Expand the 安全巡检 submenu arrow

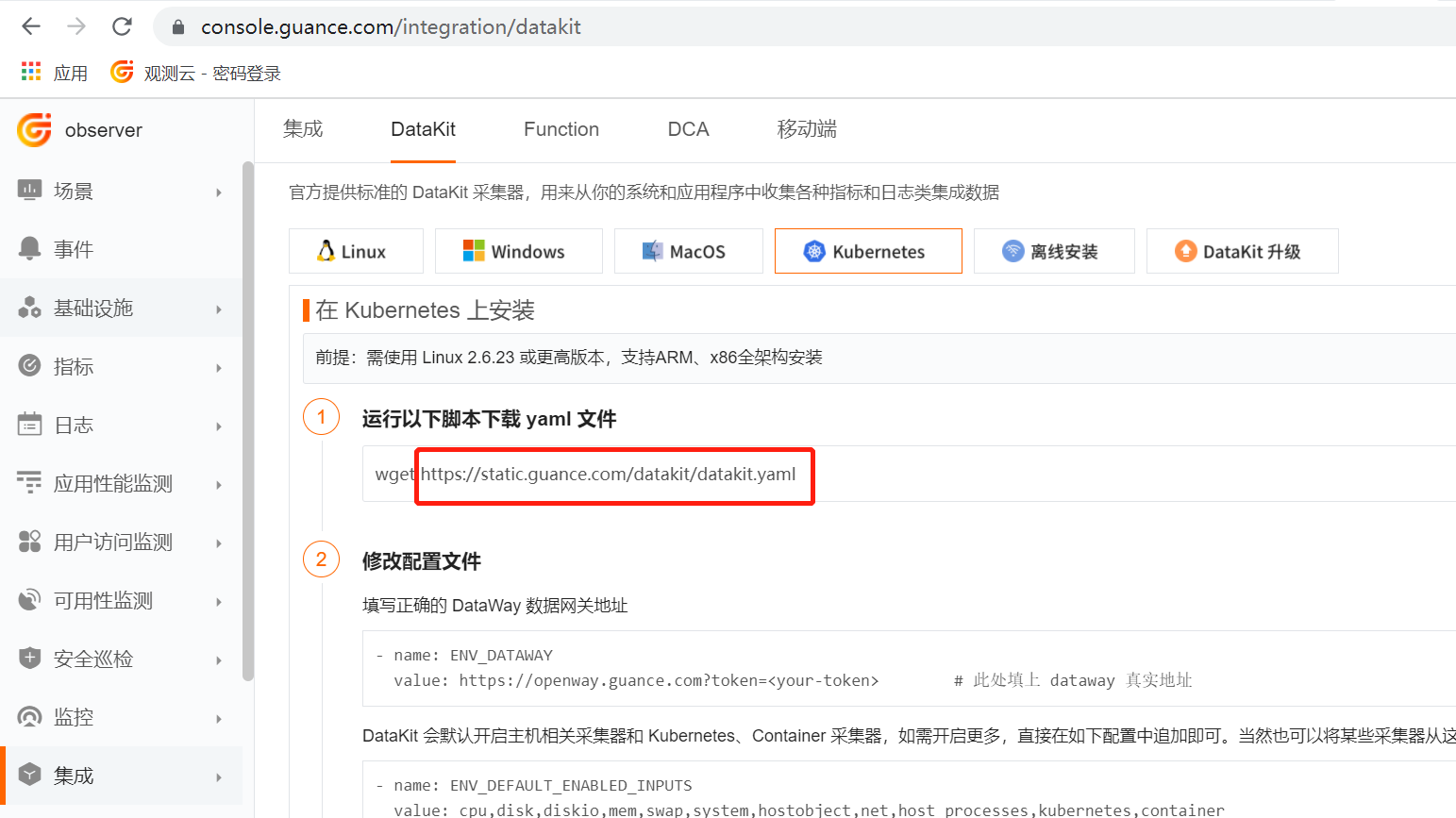219,660
